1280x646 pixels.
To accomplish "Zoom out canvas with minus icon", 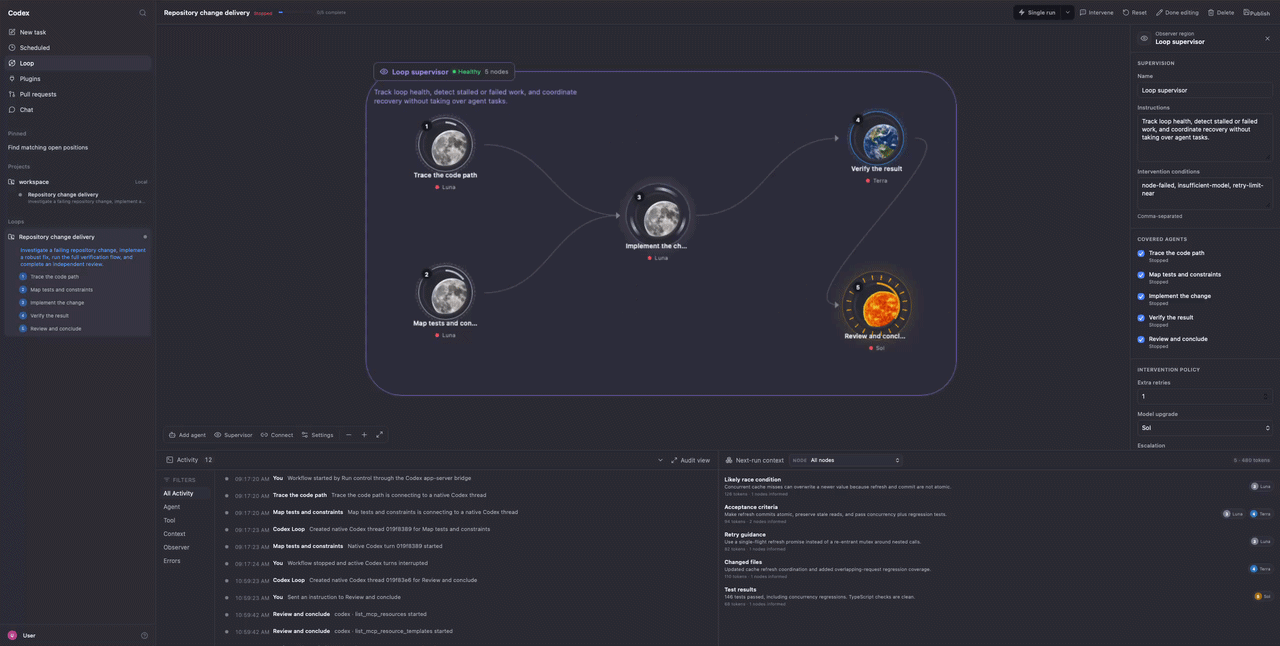I will click(x=349, y=435).
